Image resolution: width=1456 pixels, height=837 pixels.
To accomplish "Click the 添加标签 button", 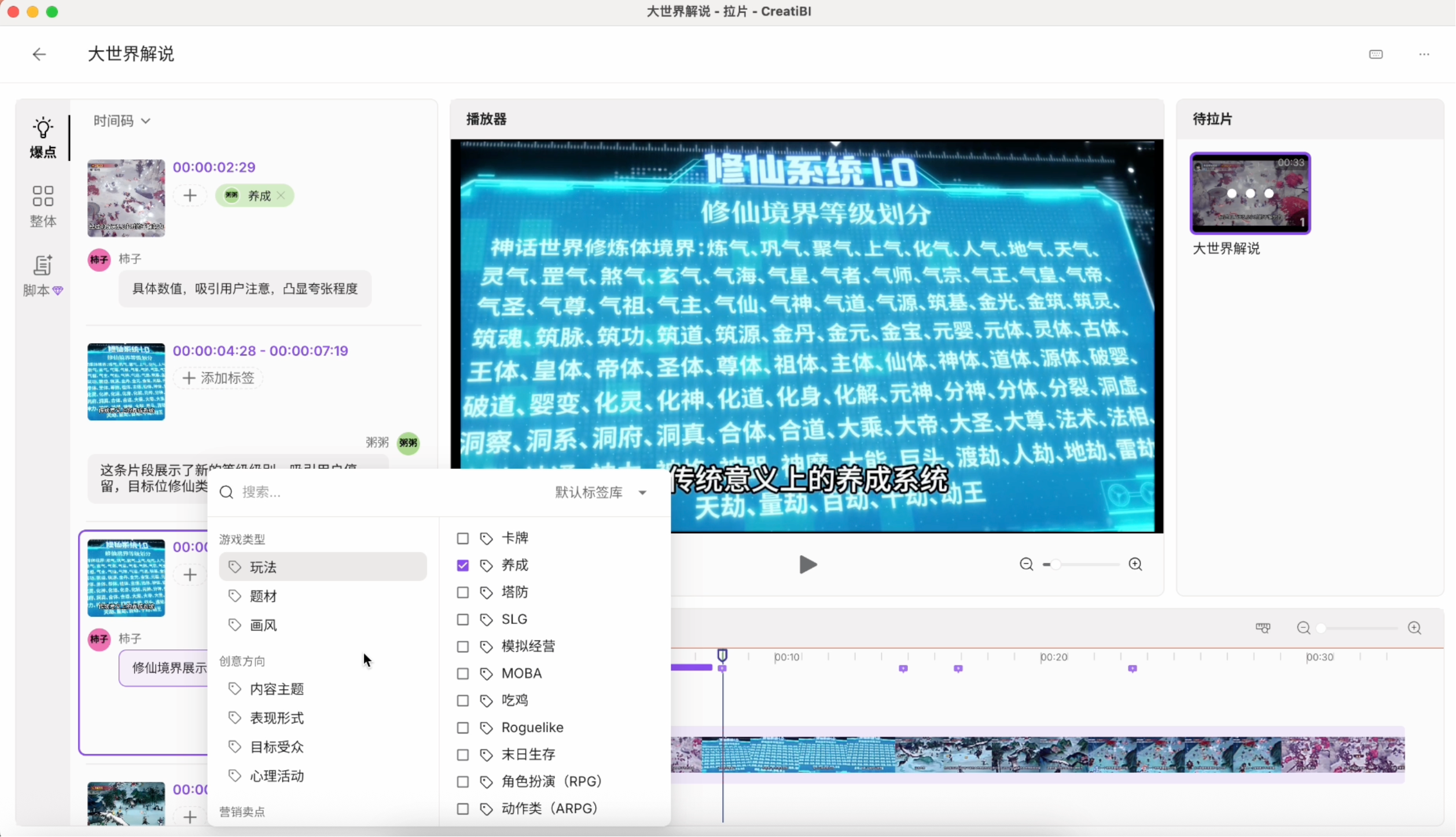I will tap(219, 379).
